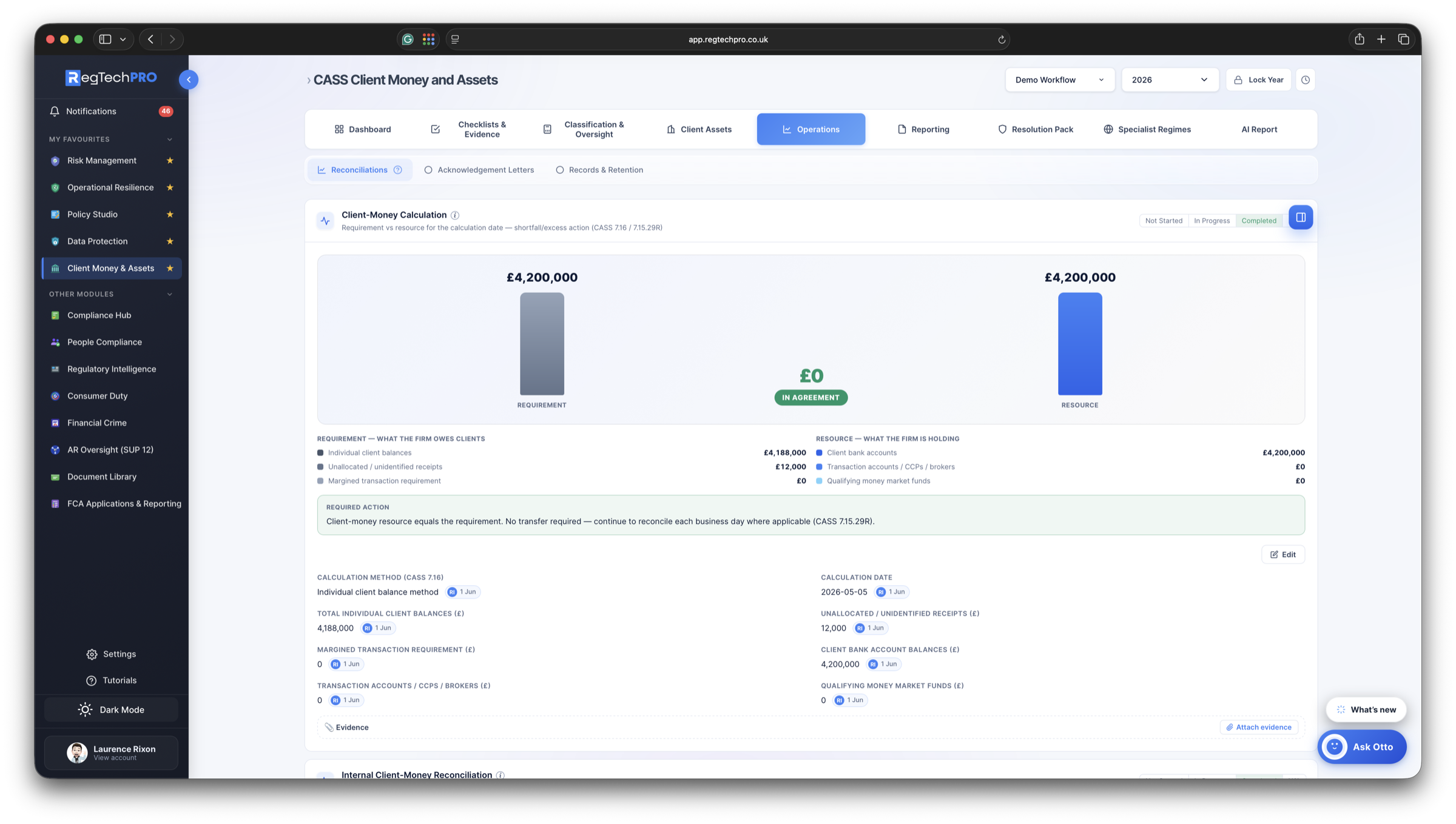Expand breadcrumb chevron before CASS title
Viewport: 1456px width, 824px height.
tap(309, 80)
